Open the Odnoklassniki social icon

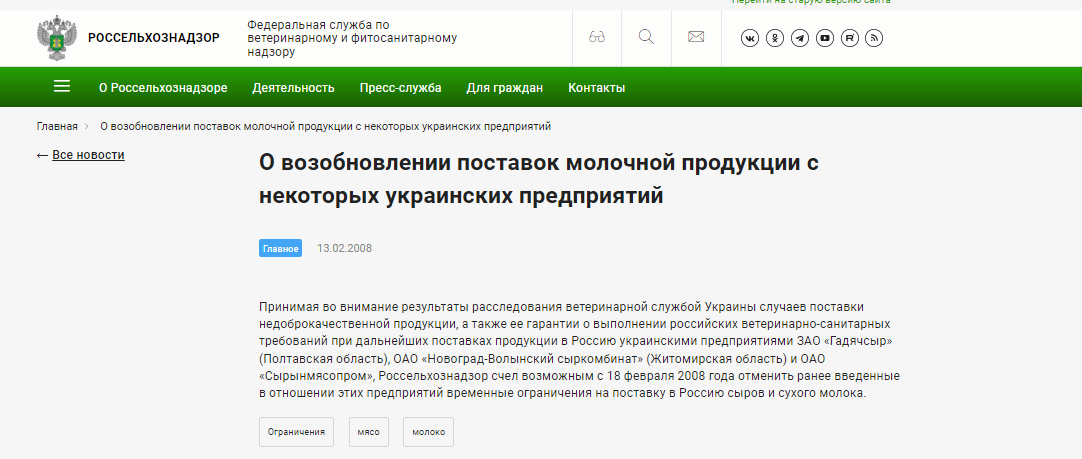pyautogui.click(x=775, y=38)
